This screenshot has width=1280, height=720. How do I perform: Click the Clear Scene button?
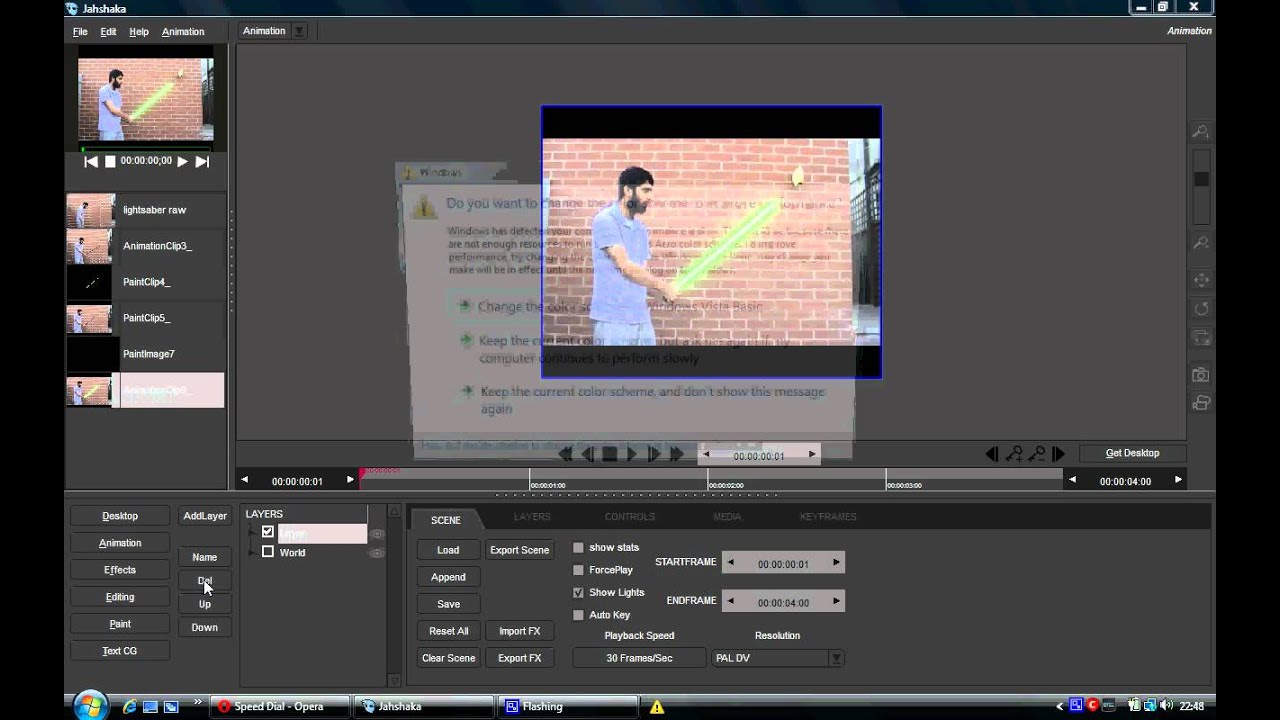(448, 658)
